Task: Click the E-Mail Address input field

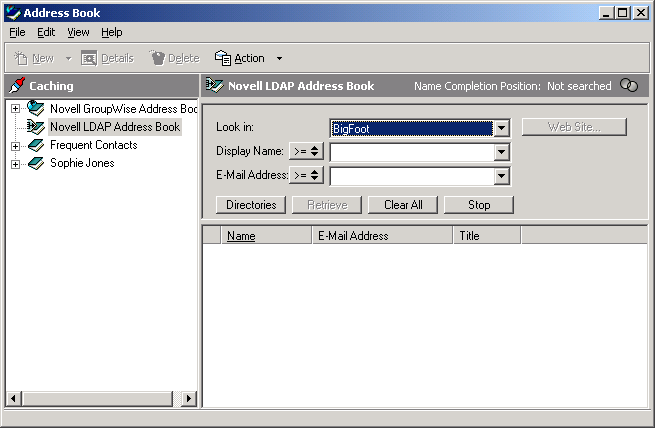Action: tap(411, 176)
